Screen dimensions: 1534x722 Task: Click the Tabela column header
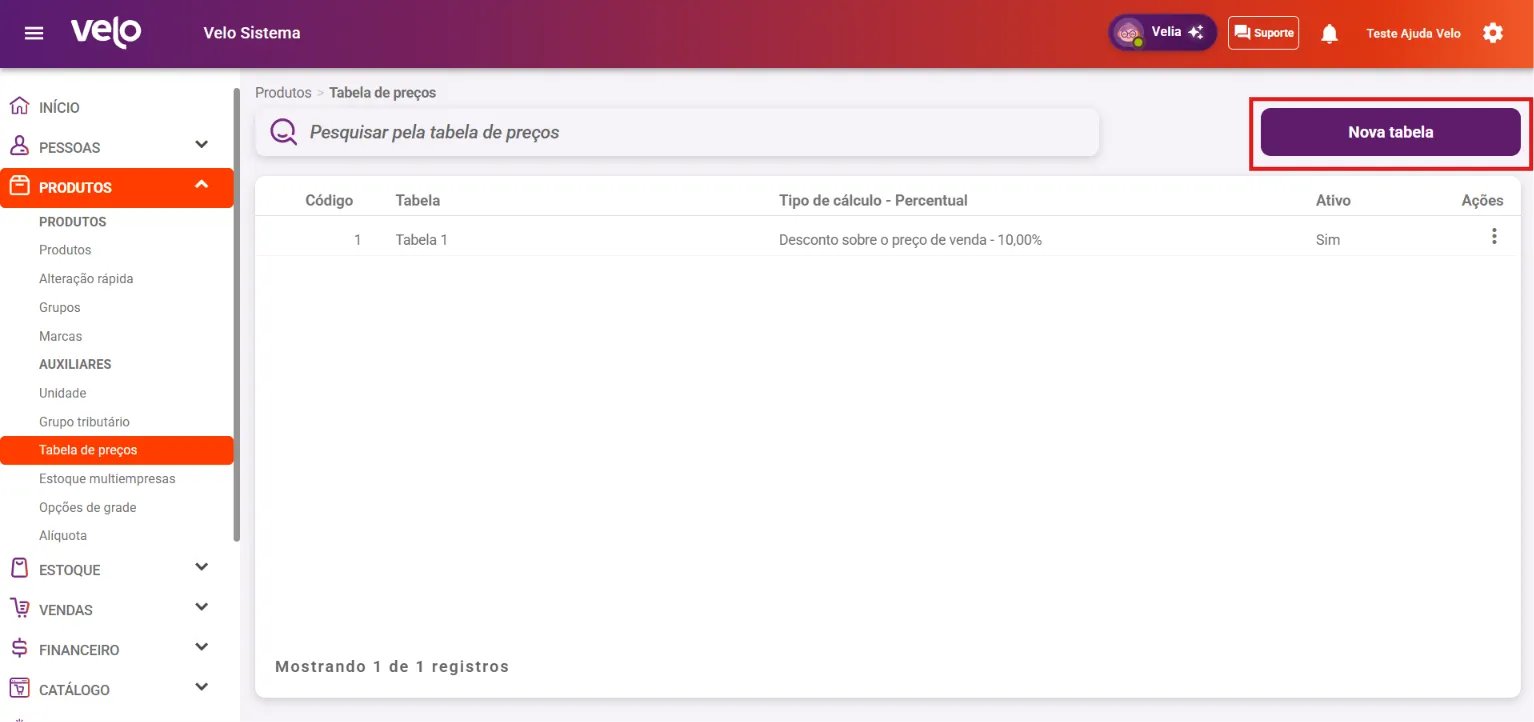pos(418,200)
